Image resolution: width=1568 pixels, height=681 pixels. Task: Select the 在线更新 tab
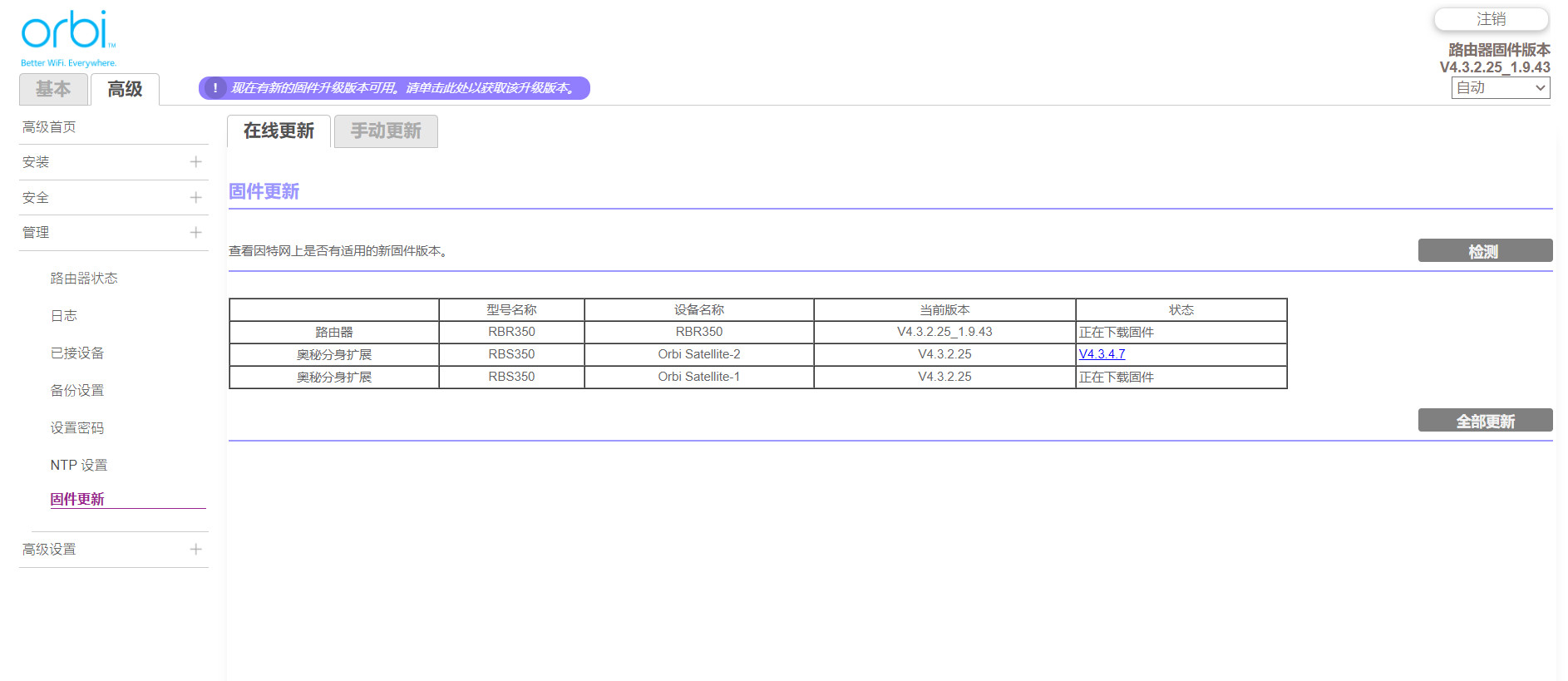pos(279,131)
